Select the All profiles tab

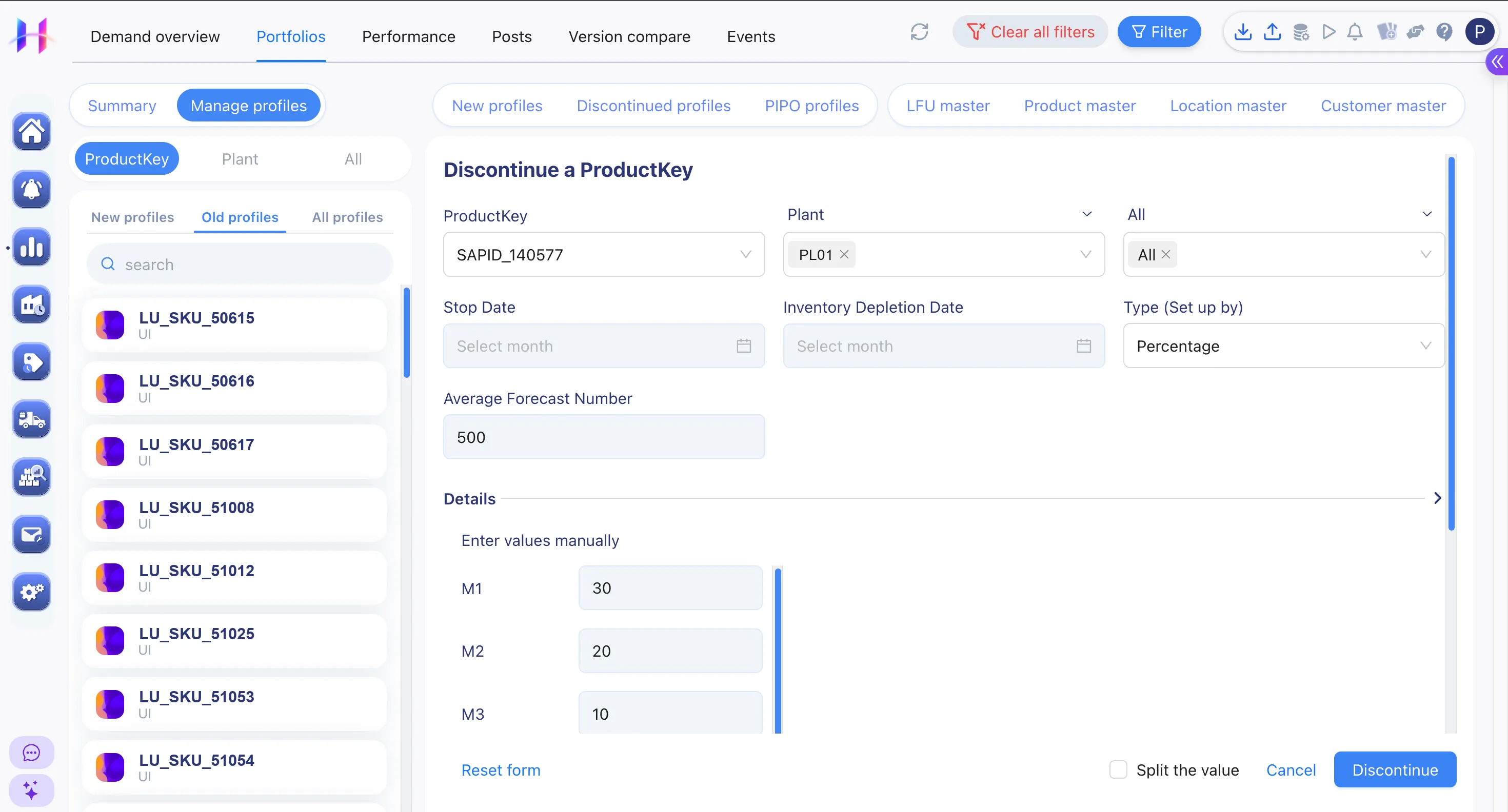(x=347, y=217)
